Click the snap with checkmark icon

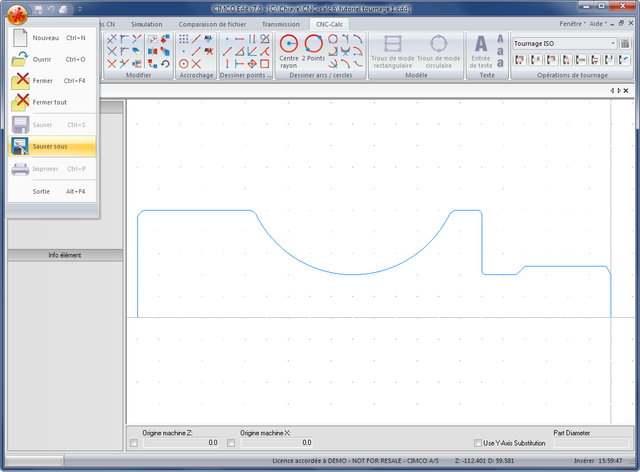[209, 39]
